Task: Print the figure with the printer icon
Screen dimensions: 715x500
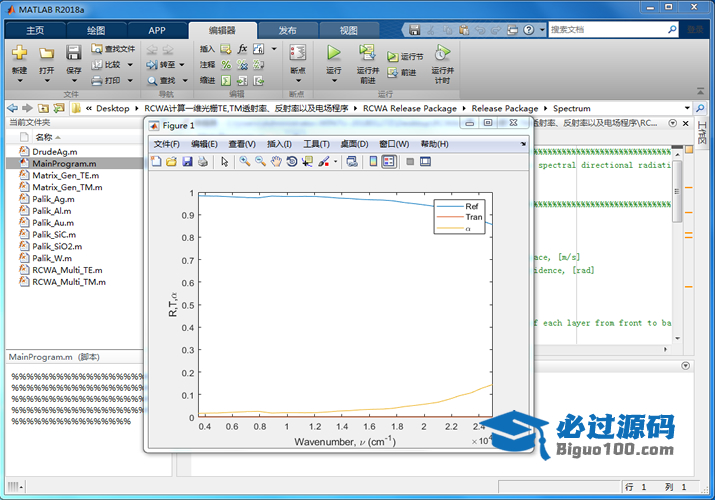Action: (203, 161)
